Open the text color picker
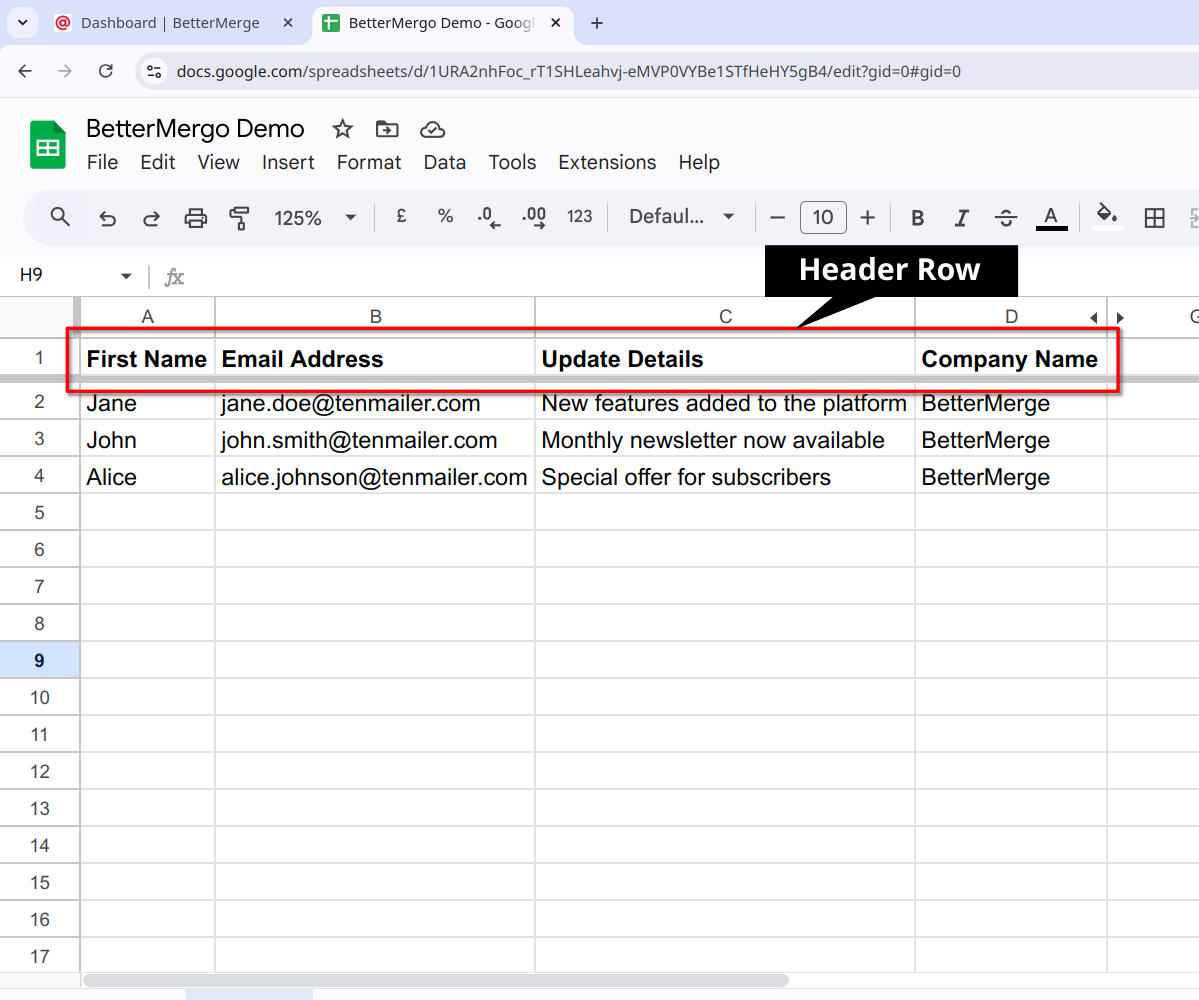This screenshot has height=1000, width=1199. [x=1051, y=218]
